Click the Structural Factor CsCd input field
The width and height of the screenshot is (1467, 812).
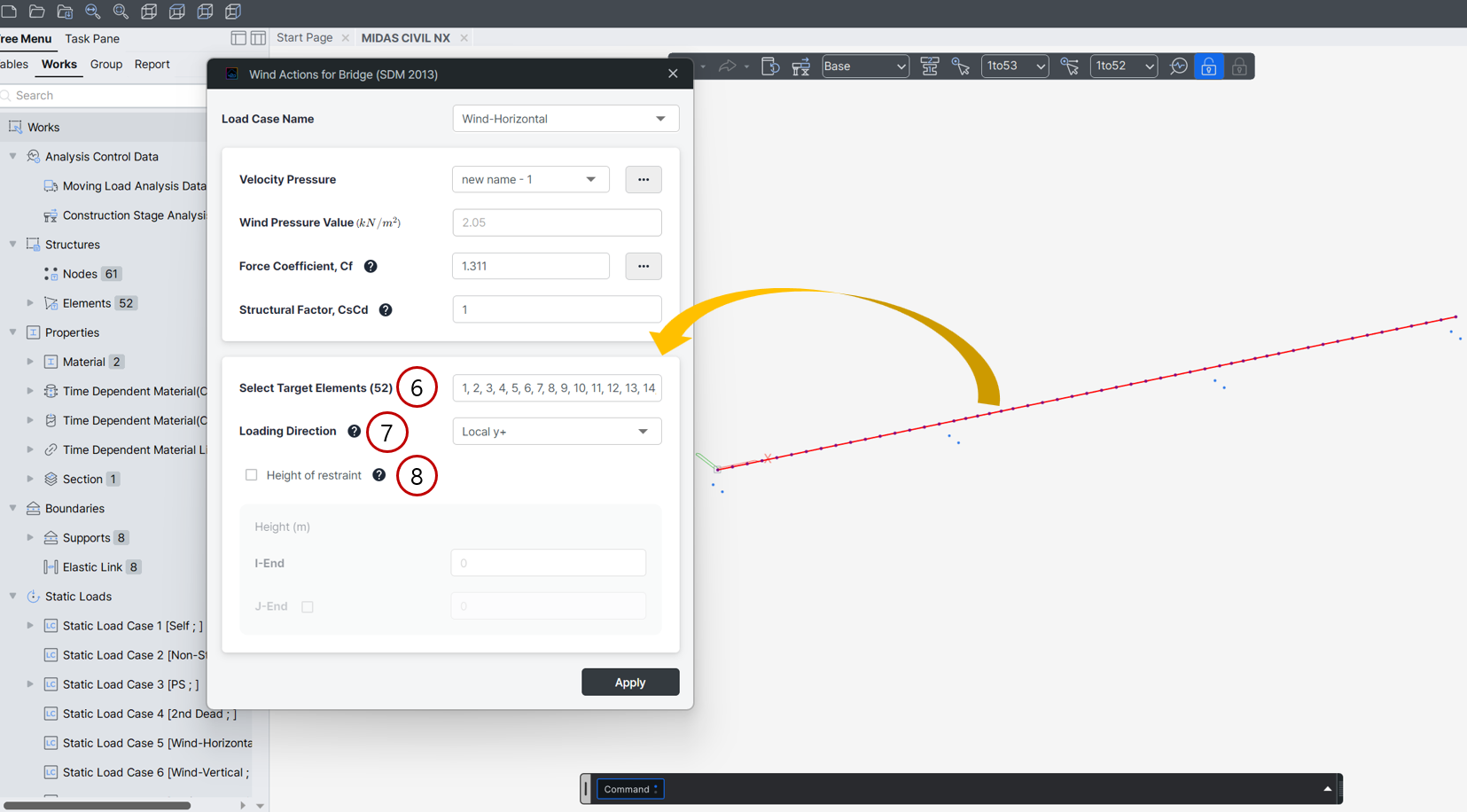557,310
